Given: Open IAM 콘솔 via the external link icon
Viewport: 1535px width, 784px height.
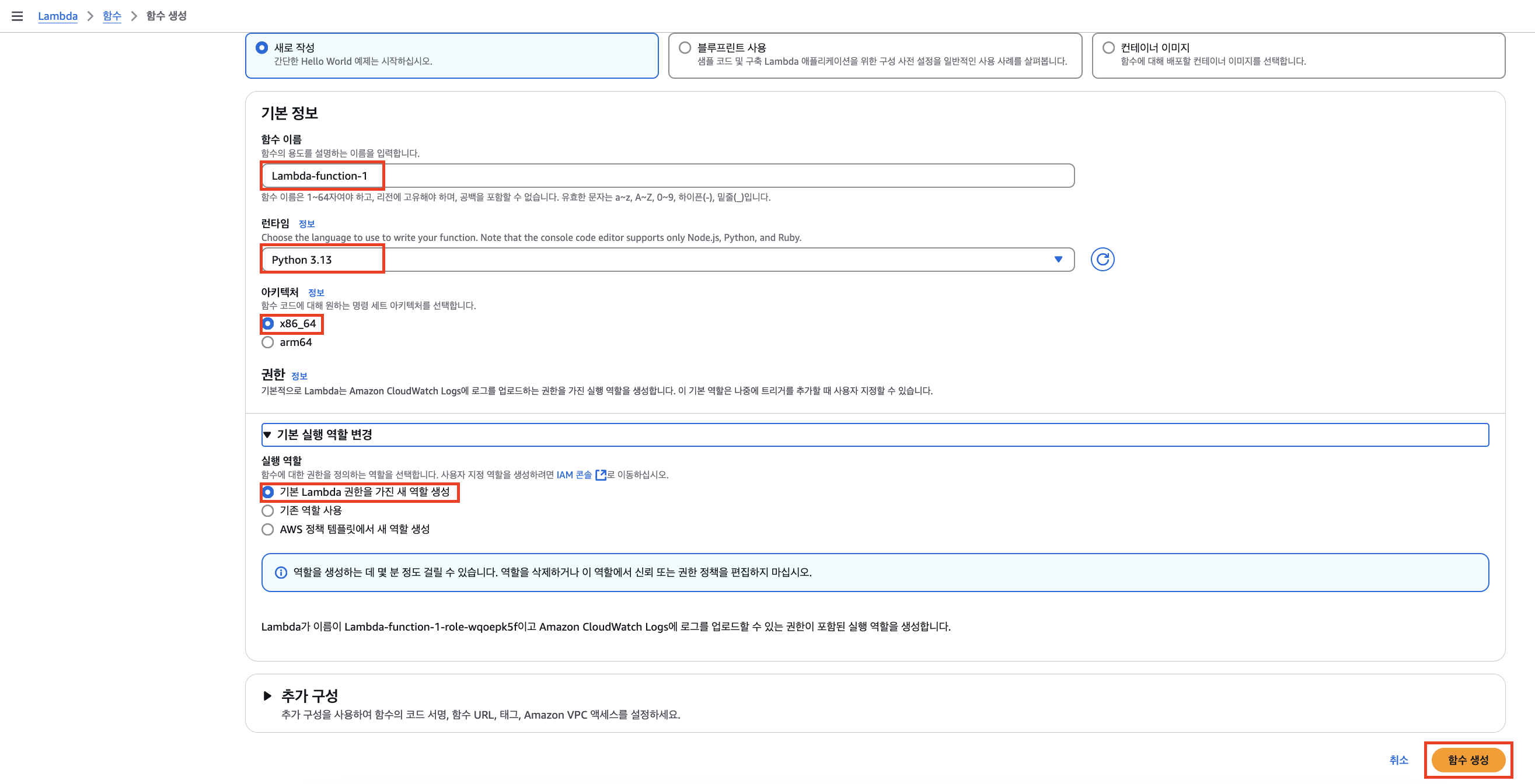Looking at the screenshot, I should 601,475.
